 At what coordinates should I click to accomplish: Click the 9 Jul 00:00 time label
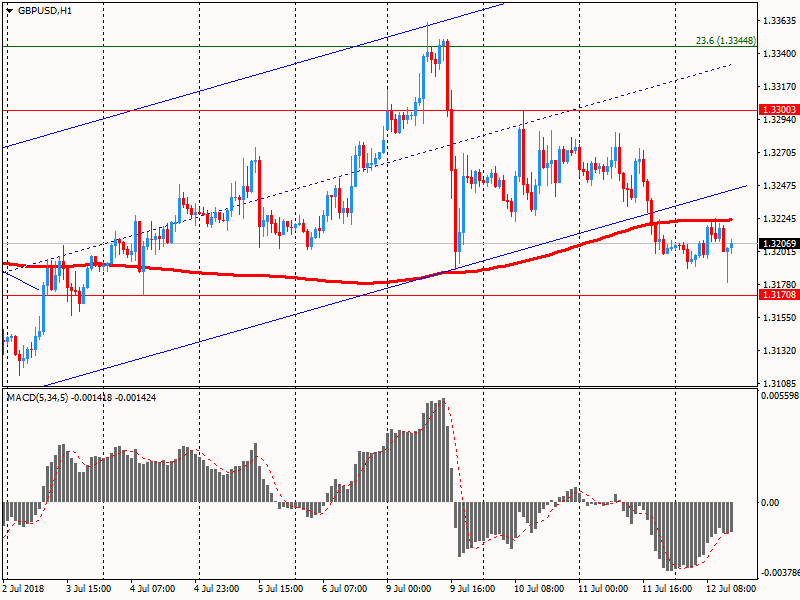click(x=409, y=588)
